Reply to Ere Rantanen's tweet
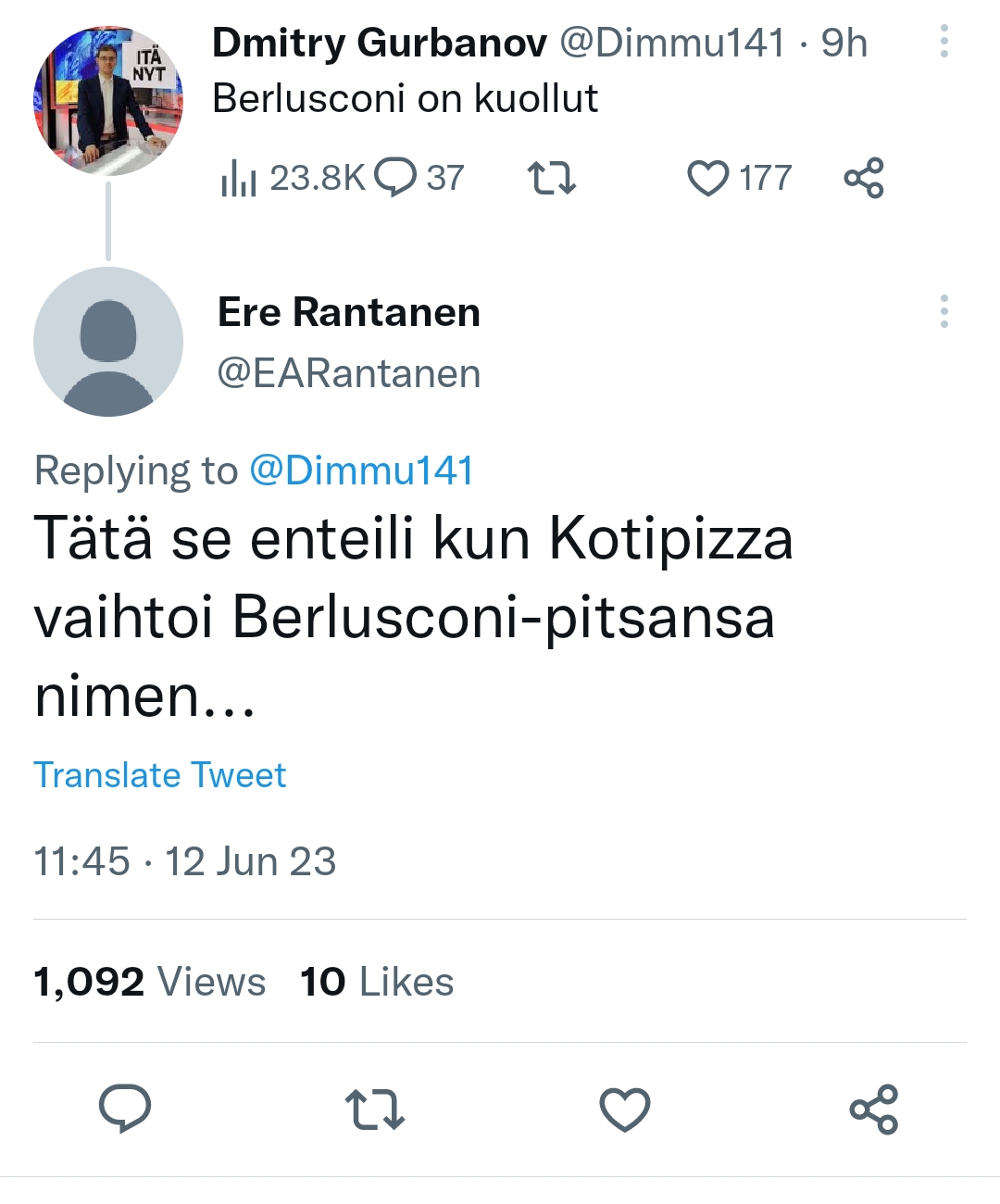 125,1109
